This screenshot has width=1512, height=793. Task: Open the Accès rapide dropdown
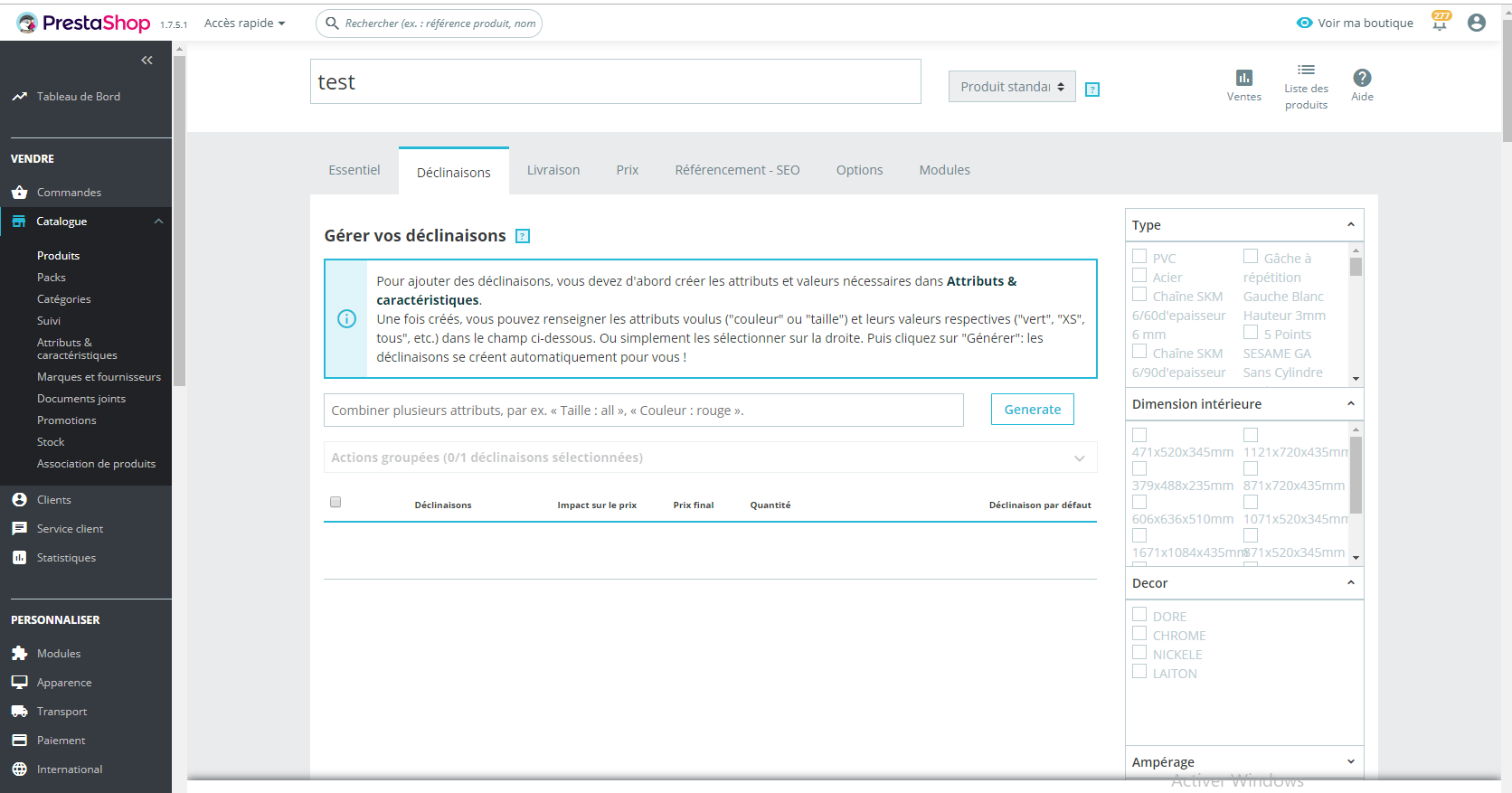click(x=244, y=24)
